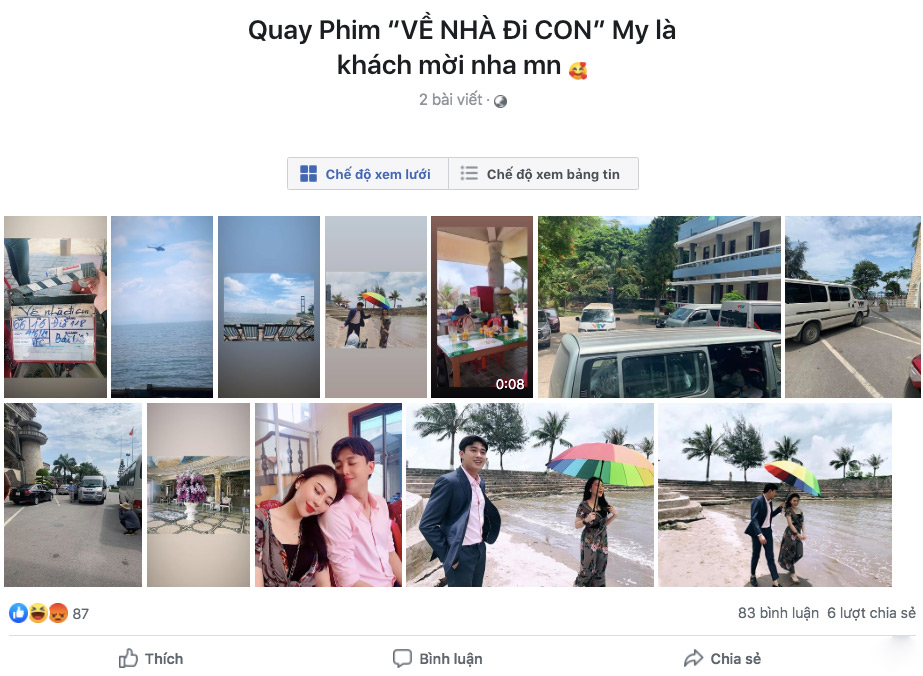The width and height of the screenshot is (923, 676).
Task: Click the blue Like reaction icon
Action: [x=18, y=613]
